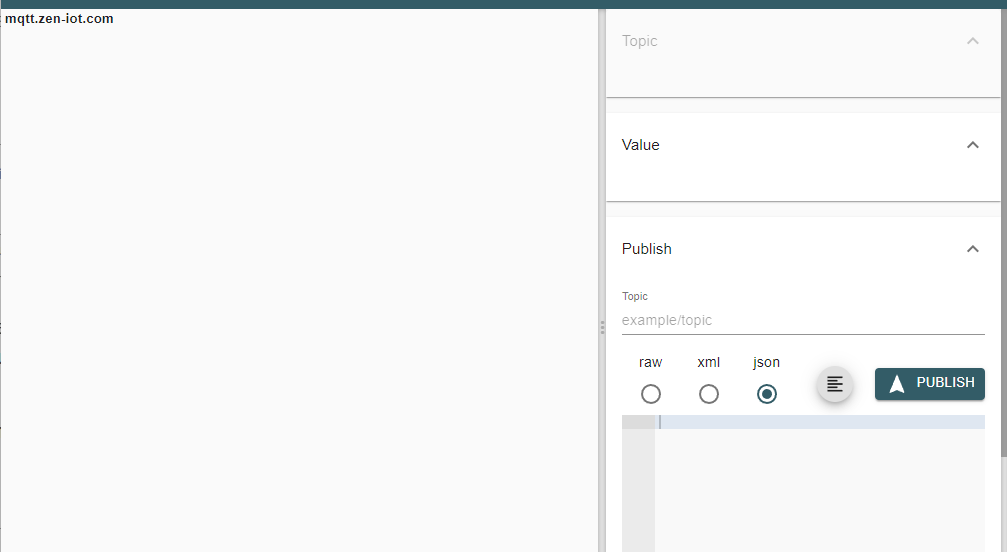Click the paper-plane arrow icon on Publish
The width and height of the screenshot is (1007, 552).
coord(897,384)
